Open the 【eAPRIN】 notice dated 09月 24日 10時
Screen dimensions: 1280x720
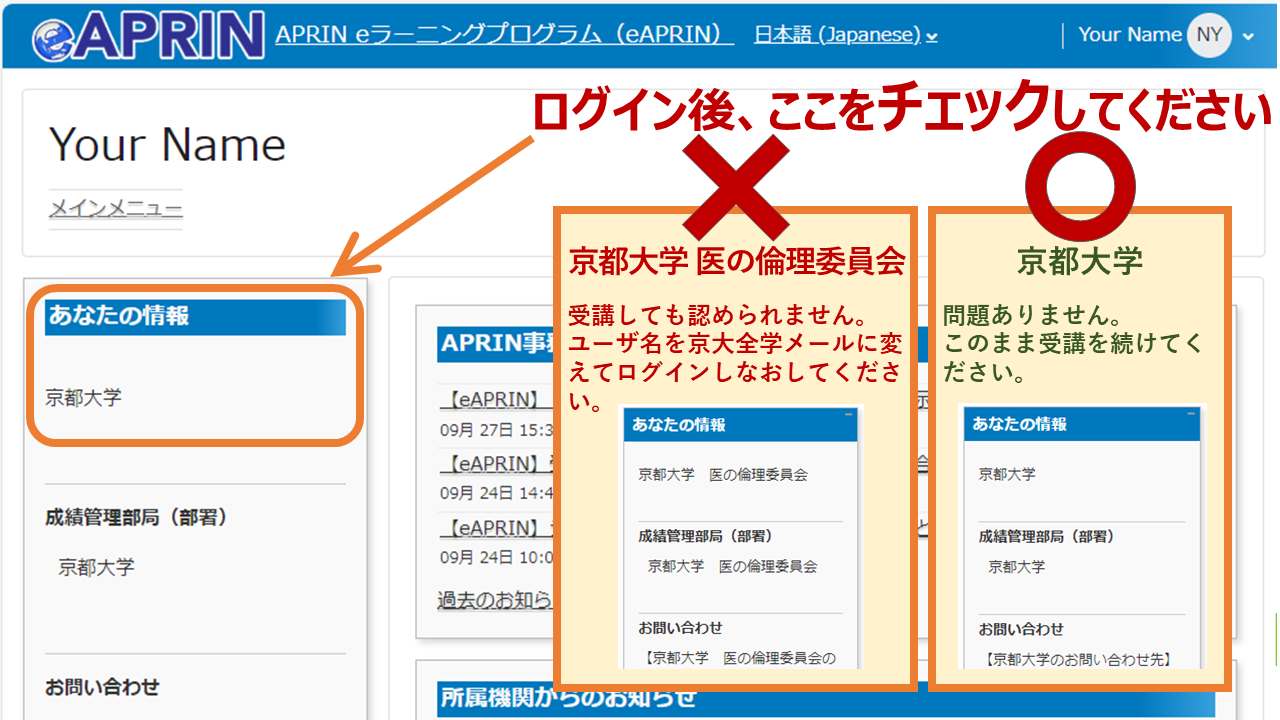pos(495,527)
